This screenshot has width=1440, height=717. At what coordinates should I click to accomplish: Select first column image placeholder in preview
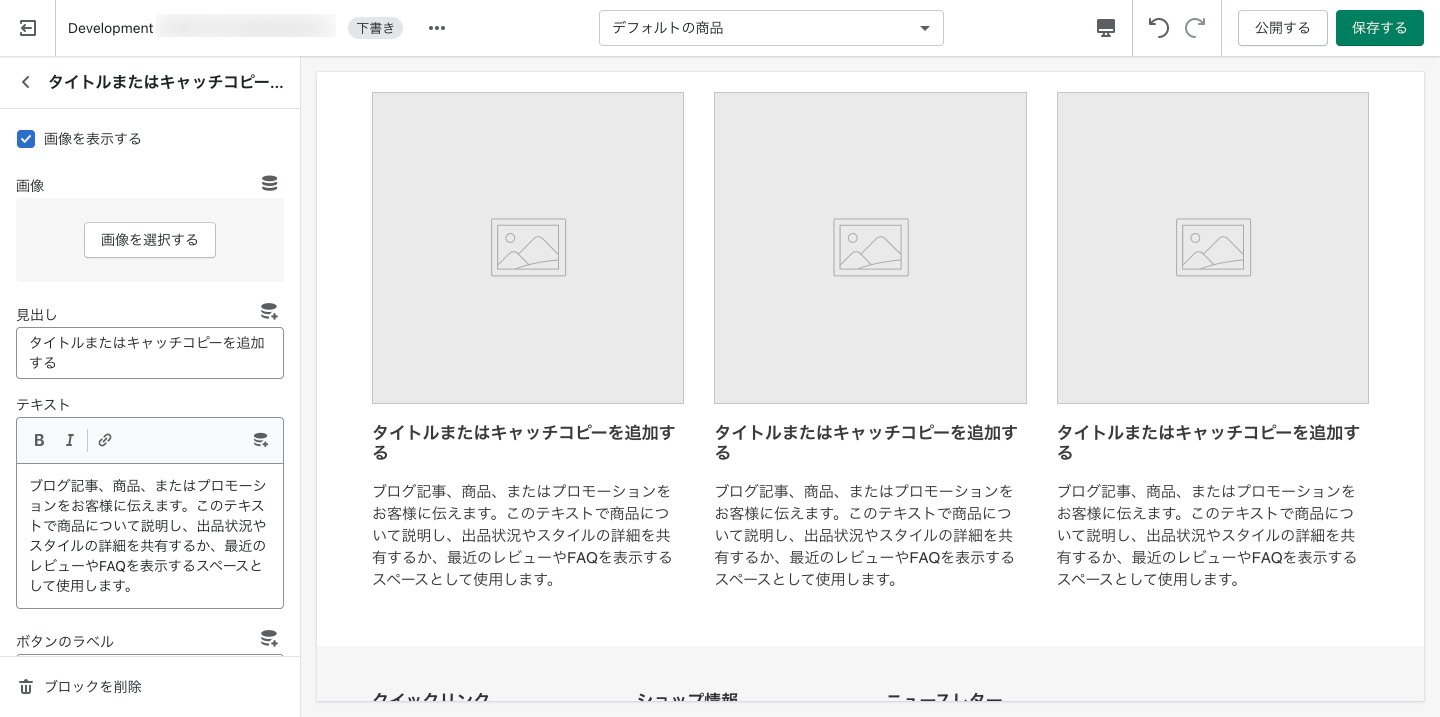(528, 248)
